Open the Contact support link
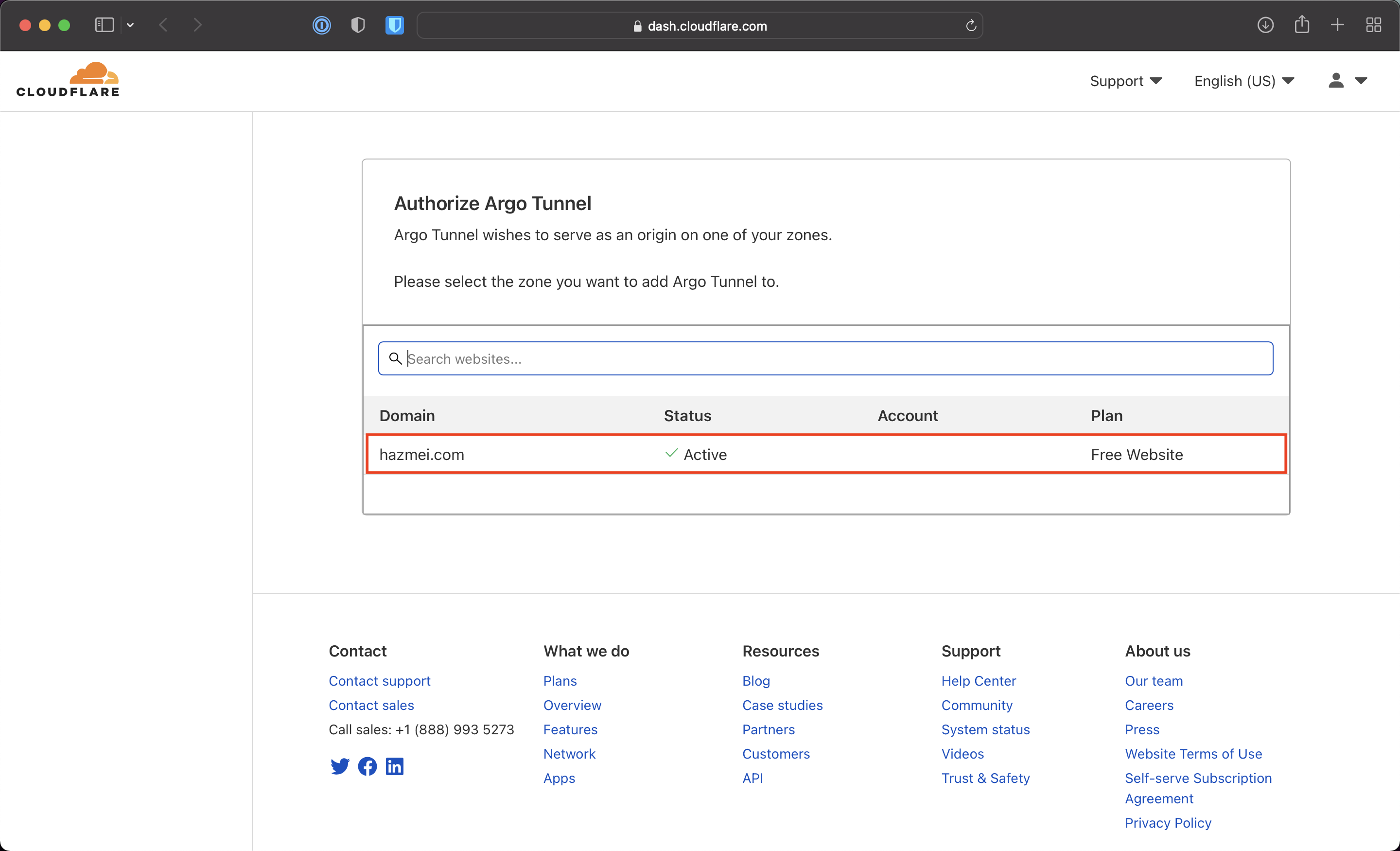 (x=380, y=681)
